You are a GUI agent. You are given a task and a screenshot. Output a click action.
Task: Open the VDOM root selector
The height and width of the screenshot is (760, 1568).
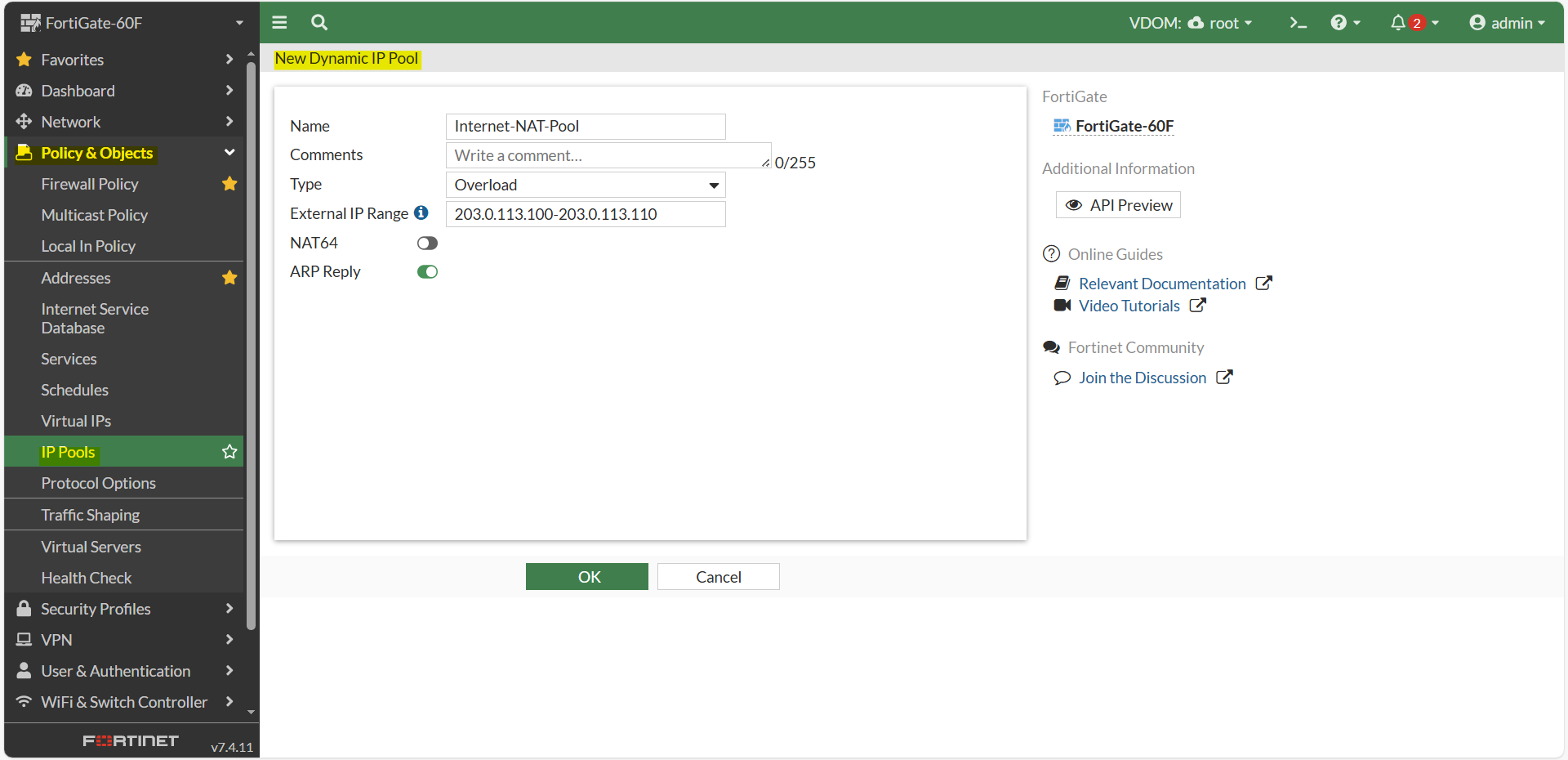[1191, 23]
